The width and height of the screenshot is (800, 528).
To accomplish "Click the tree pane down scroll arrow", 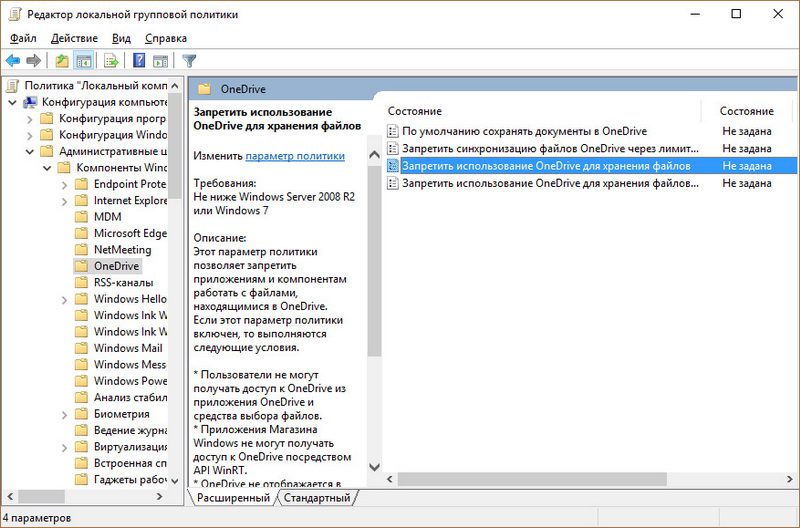I will [174, 481].
